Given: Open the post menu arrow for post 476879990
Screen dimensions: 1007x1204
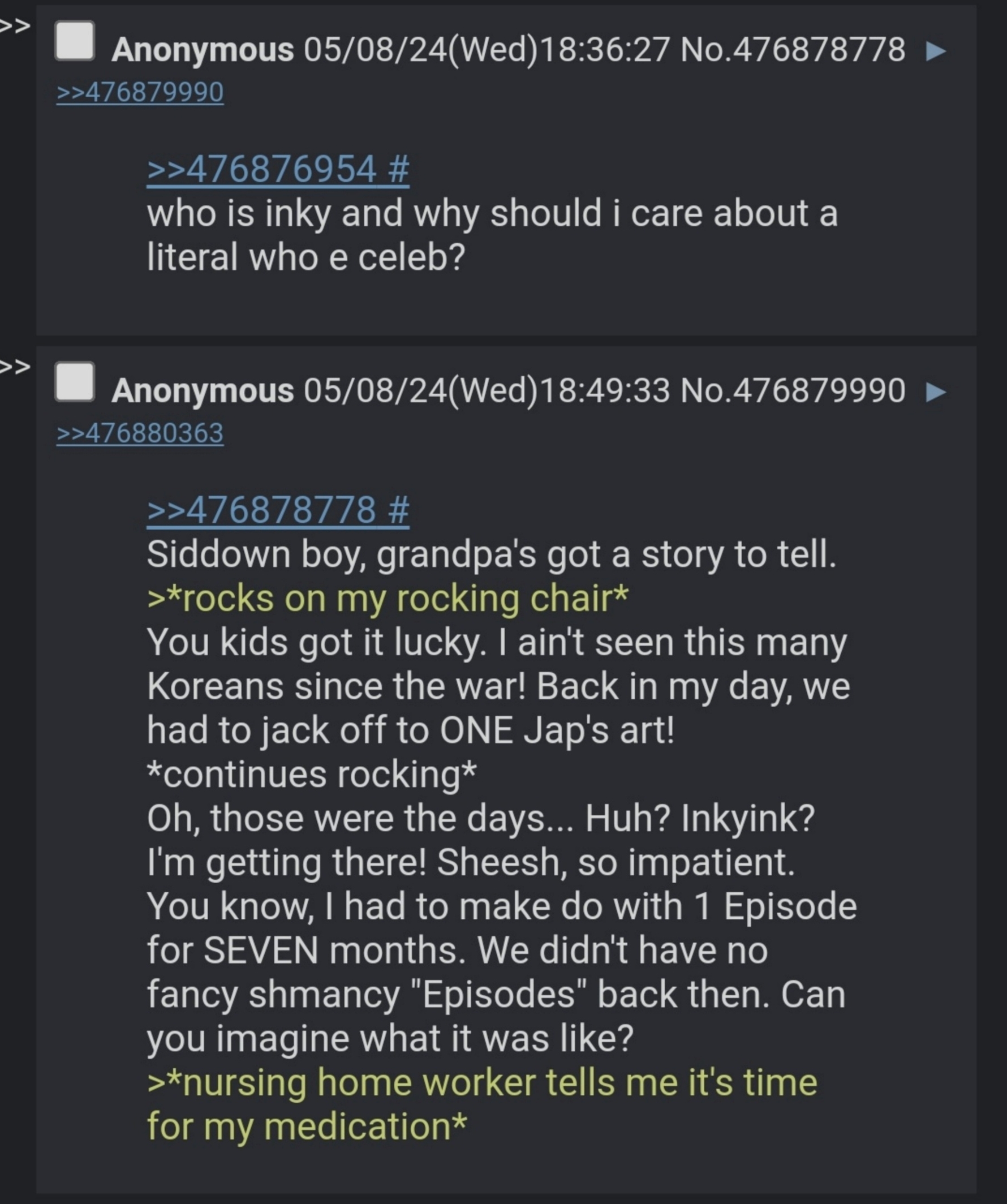Looking at the screenshot, I should [x=936, y=392].
